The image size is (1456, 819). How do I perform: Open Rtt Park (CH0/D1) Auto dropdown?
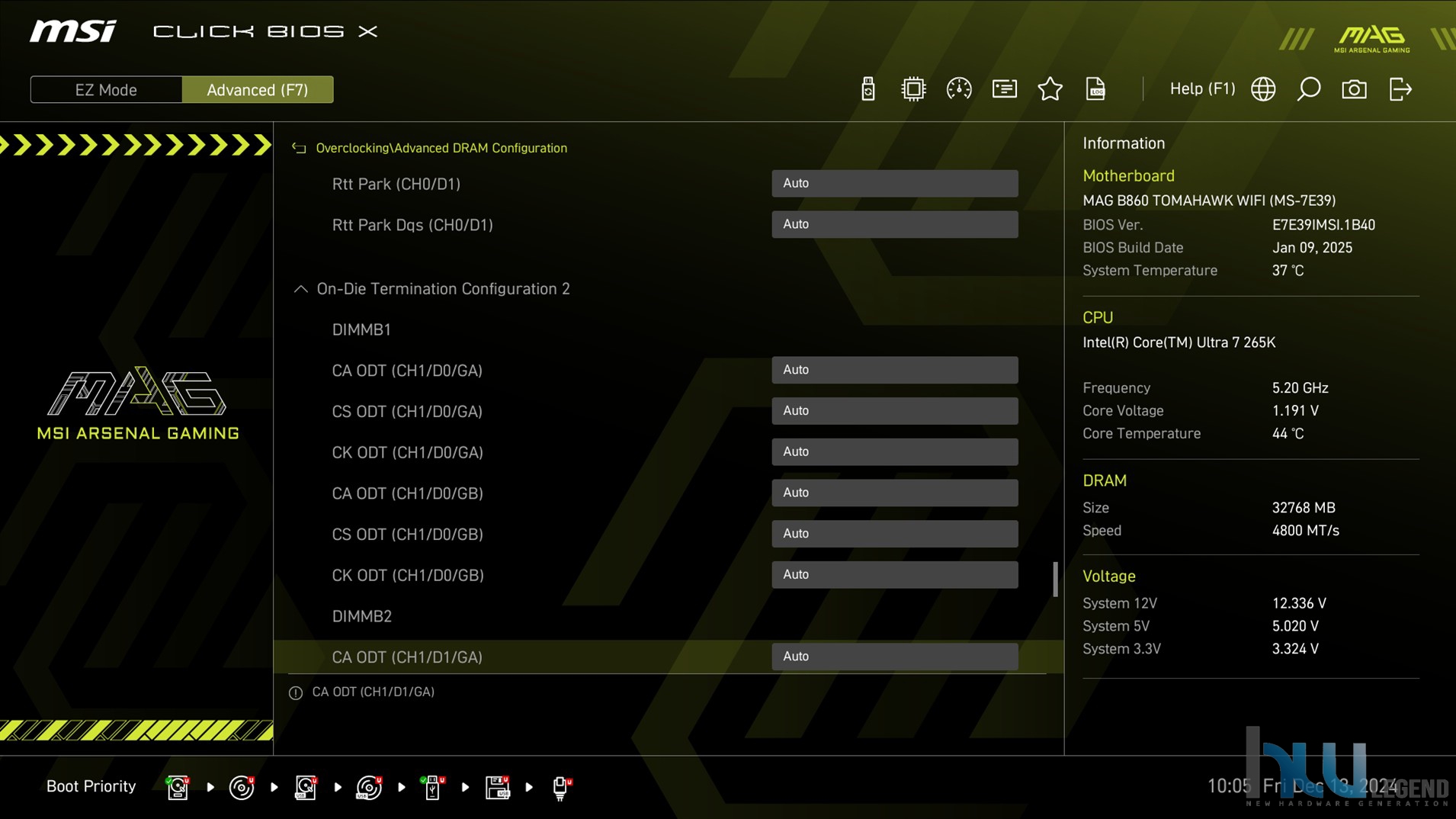894,183
